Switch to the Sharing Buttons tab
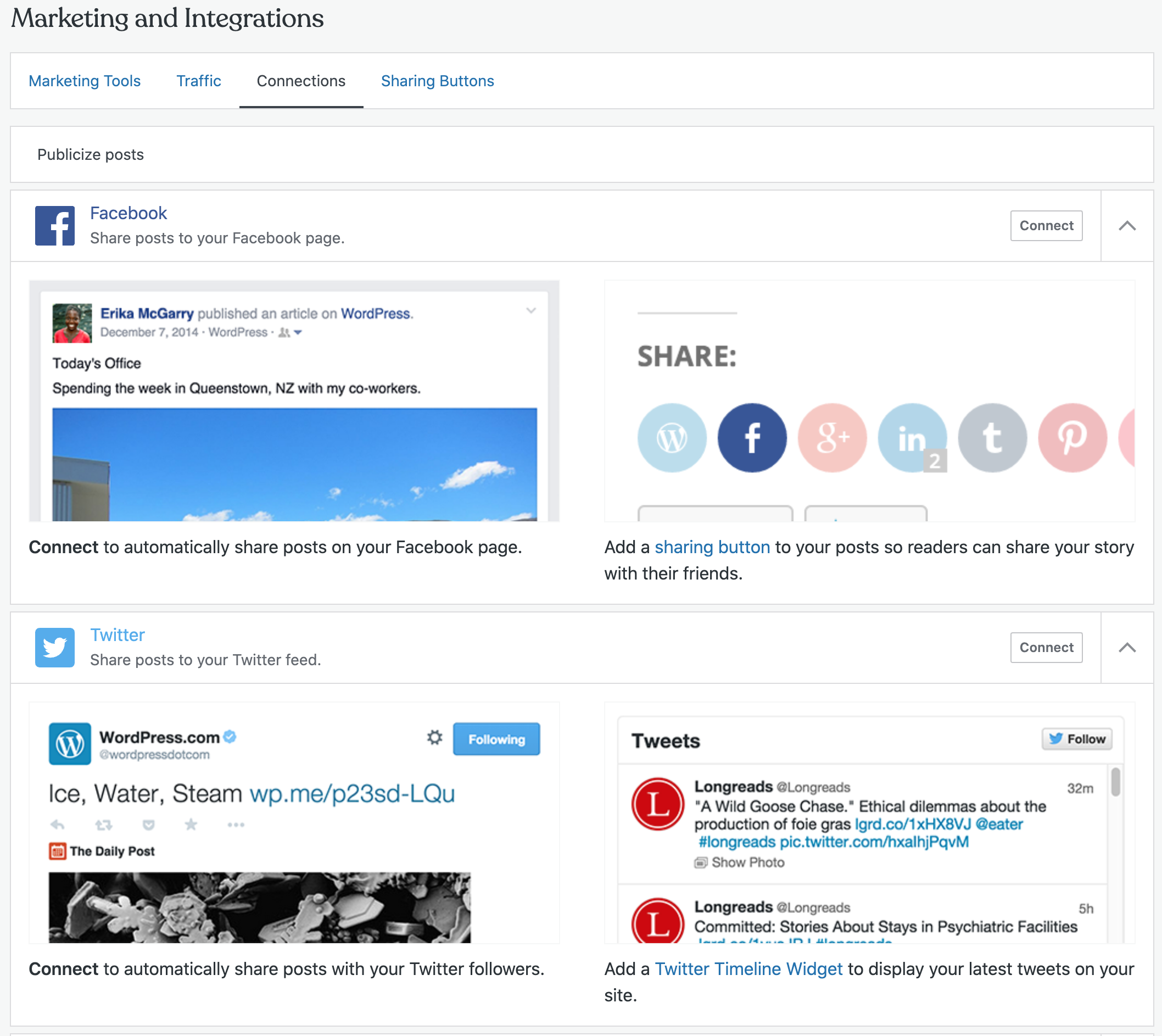 click(438, 81)
